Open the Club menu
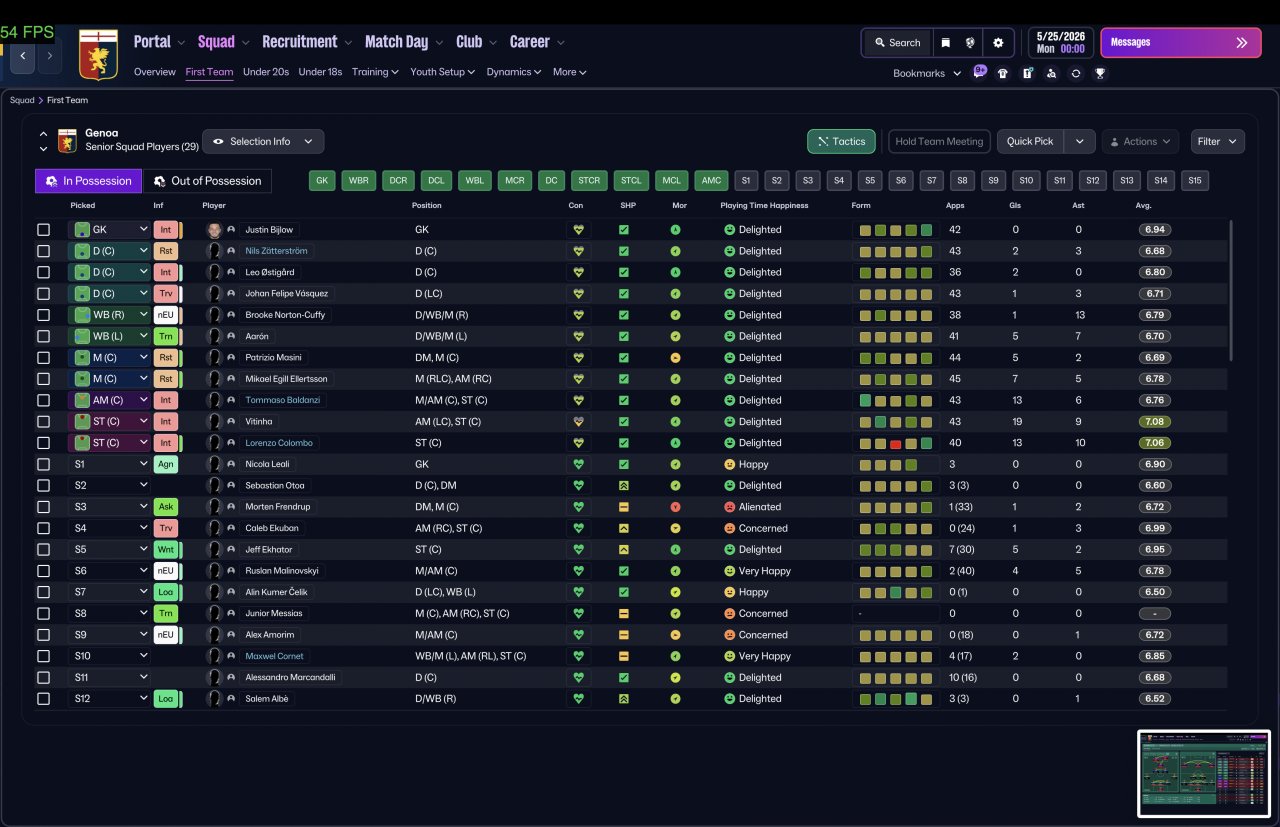Screen dimensions: 1280x827 [477, 42]
